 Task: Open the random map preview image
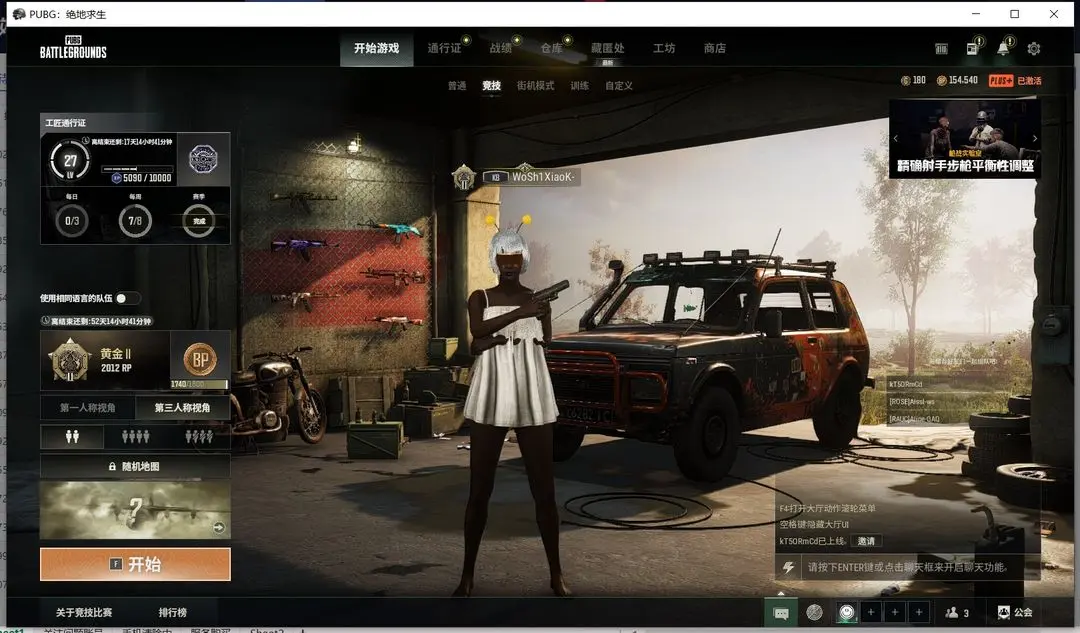click(x=135, y=510)
